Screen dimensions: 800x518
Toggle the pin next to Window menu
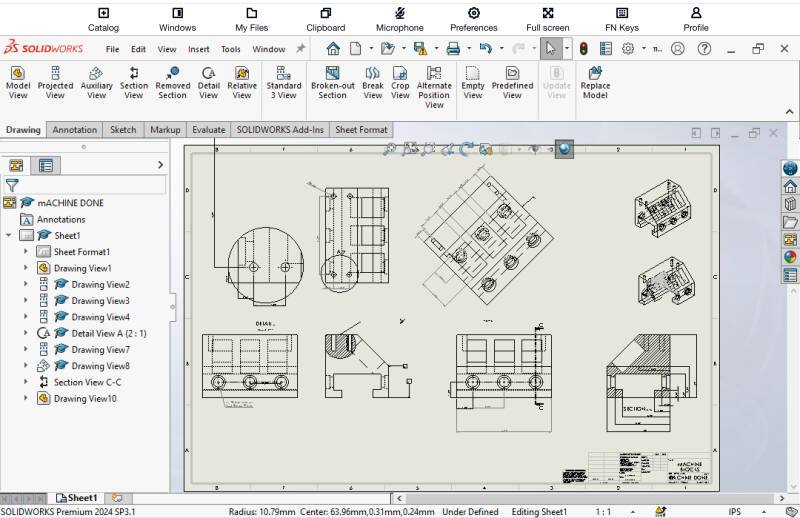point(301,48)
